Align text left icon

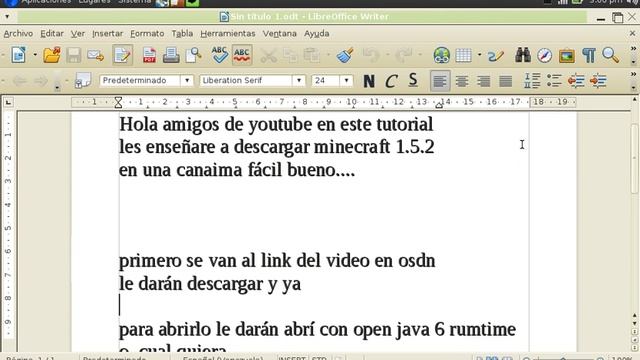point(440,81)
